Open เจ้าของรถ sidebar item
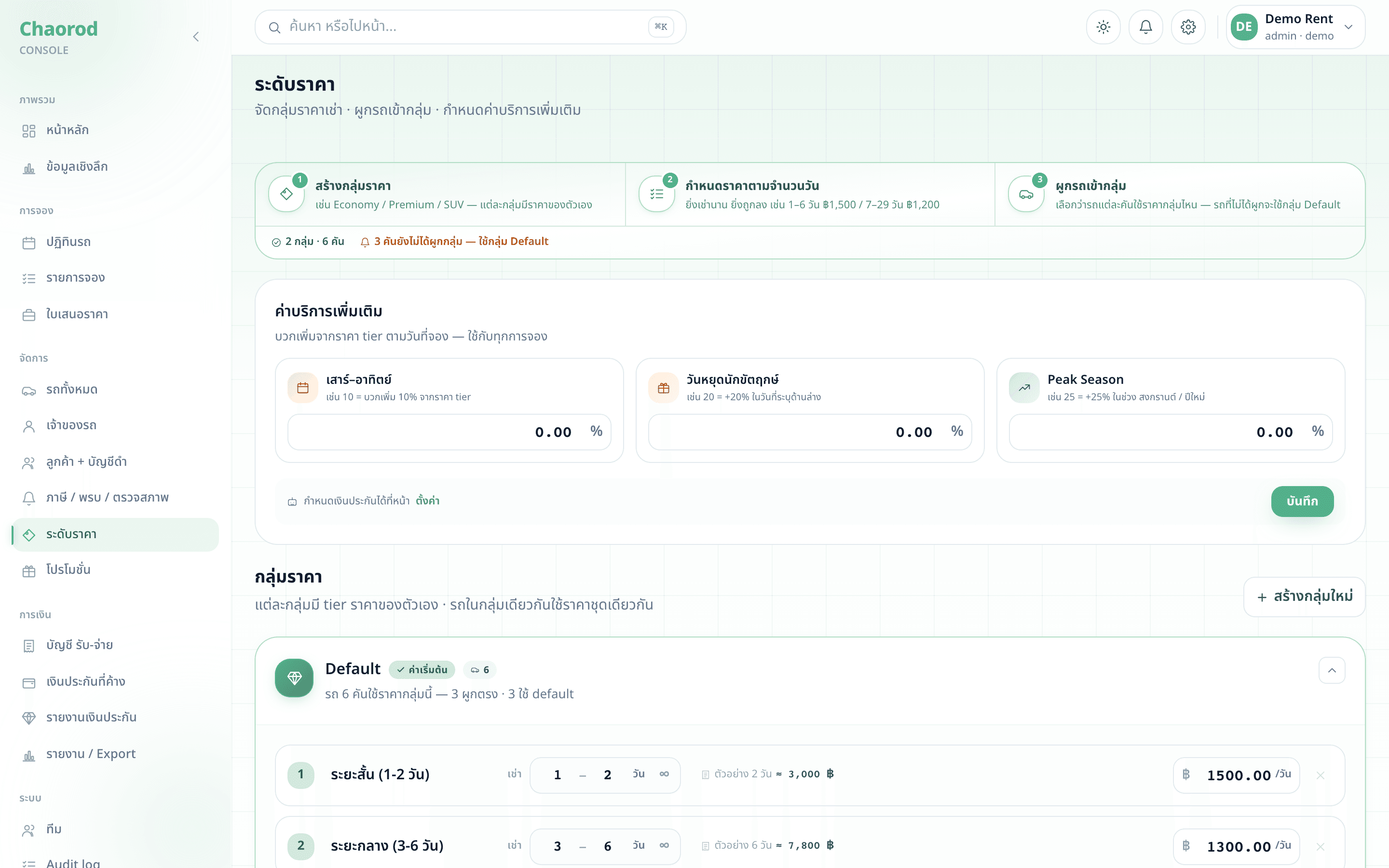 coord(115,425)
